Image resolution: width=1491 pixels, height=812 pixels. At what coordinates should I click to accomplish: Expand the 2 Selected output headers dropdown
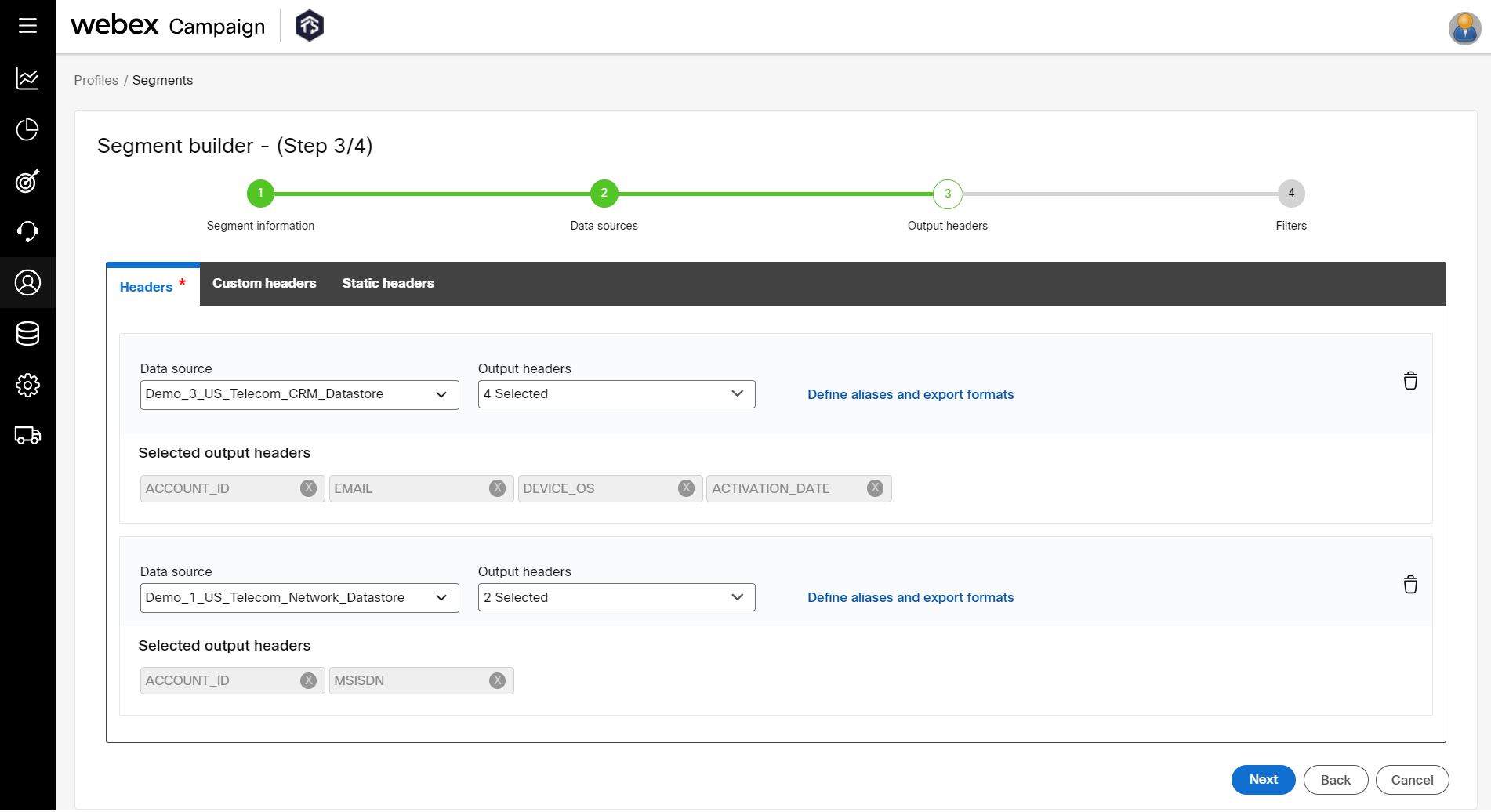[616, 597]
